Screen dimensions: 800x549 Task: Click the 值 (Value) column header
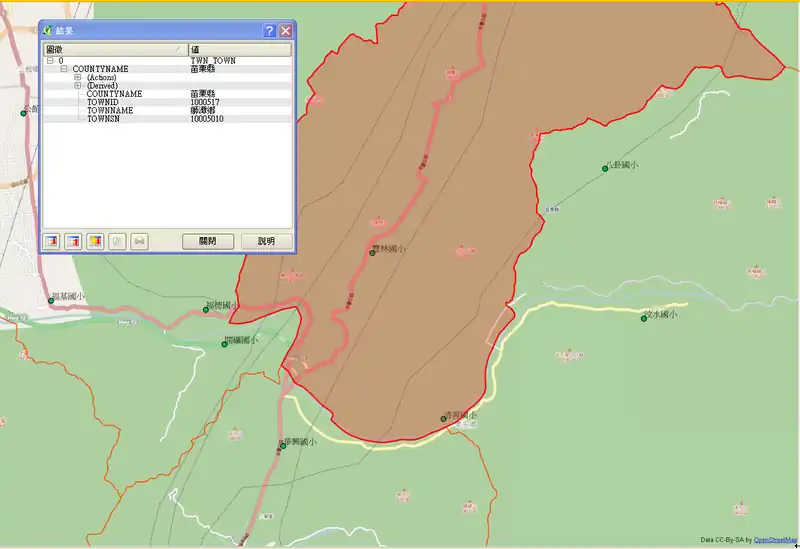240,49
